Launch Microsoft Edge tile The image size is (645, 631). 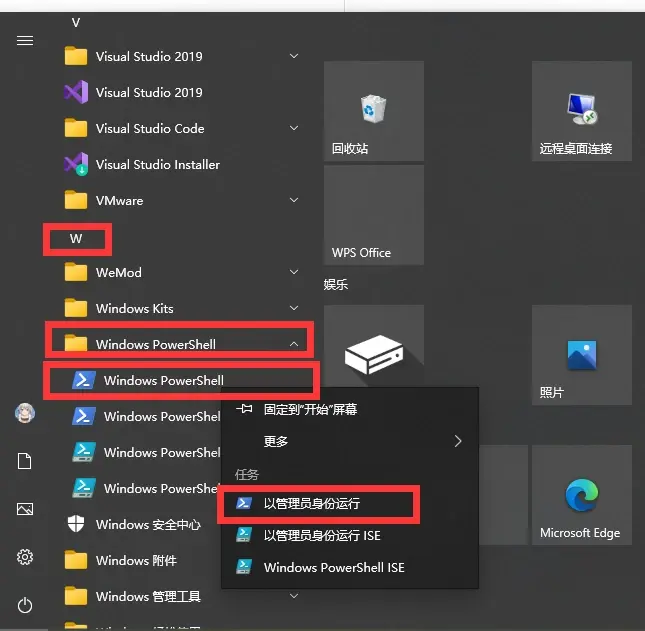pyautogui.click(x=581, y=496)
